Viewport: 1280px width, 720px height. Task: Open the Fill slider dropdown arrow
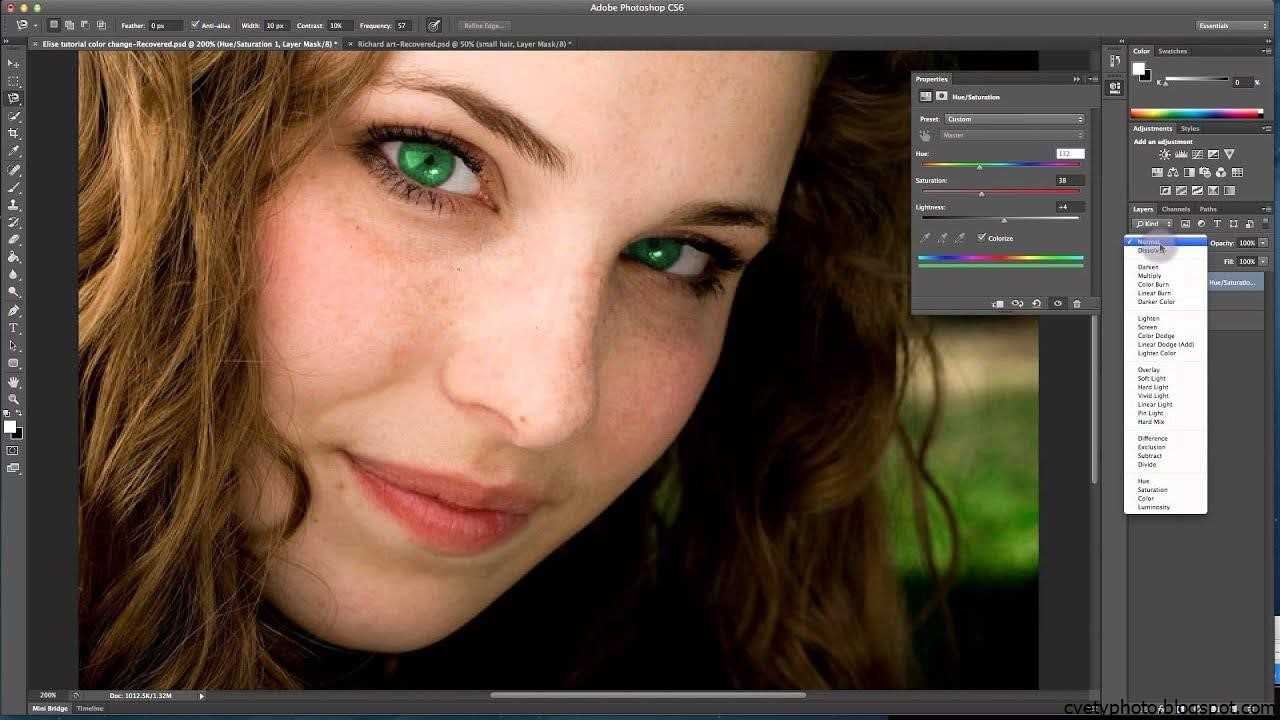coord(1264,262)
